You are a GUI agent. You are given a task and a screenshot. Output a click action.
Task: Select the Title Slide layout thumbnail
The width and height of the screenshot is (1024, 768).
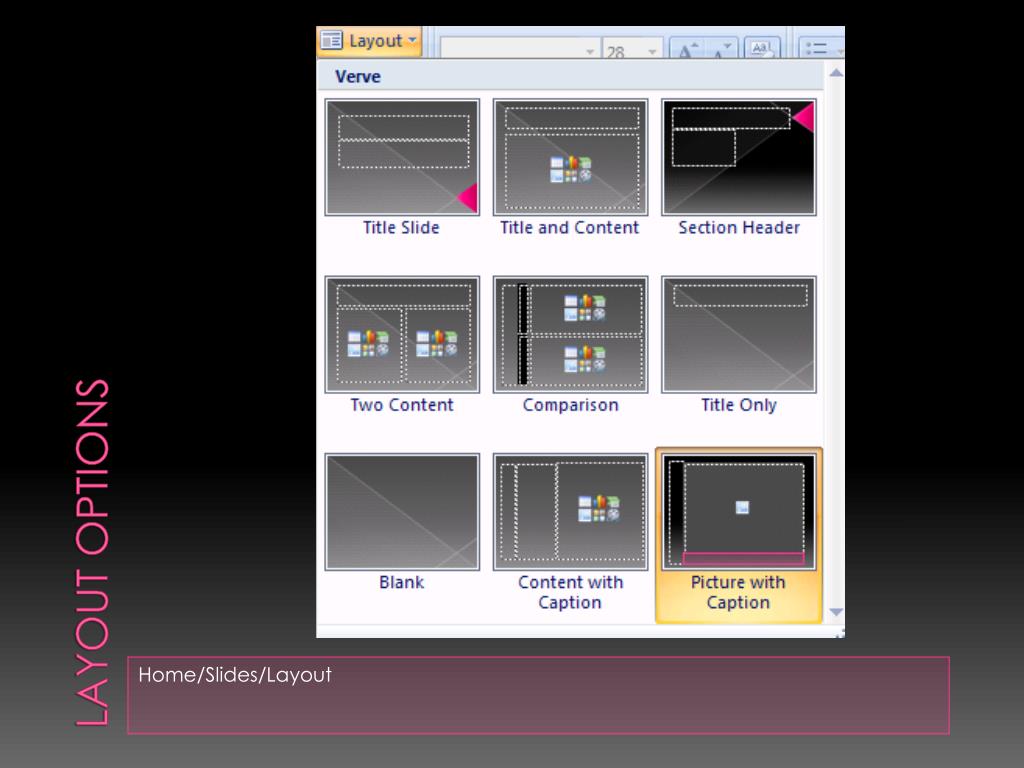[x=402, y=157]
